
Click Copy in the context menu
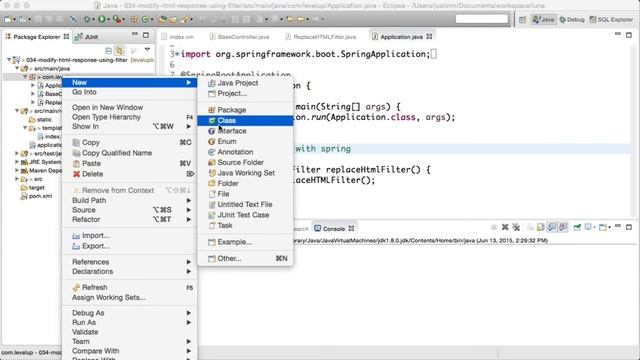129,142
